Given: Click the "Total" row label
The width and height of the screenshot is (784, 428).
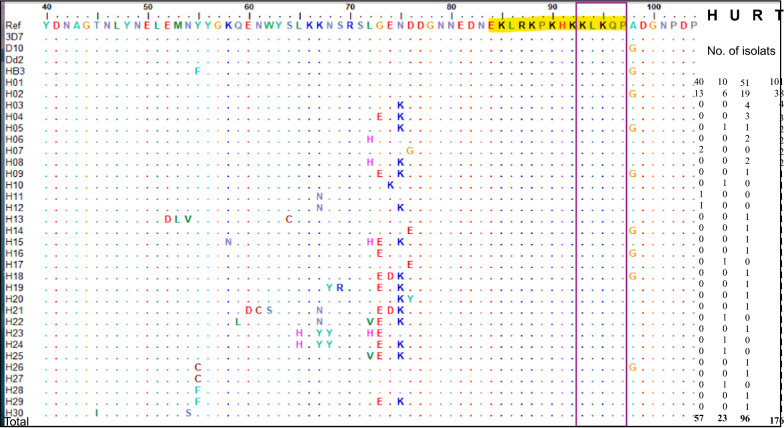Looking at the screenshot, I should click(x=16, y=421).
